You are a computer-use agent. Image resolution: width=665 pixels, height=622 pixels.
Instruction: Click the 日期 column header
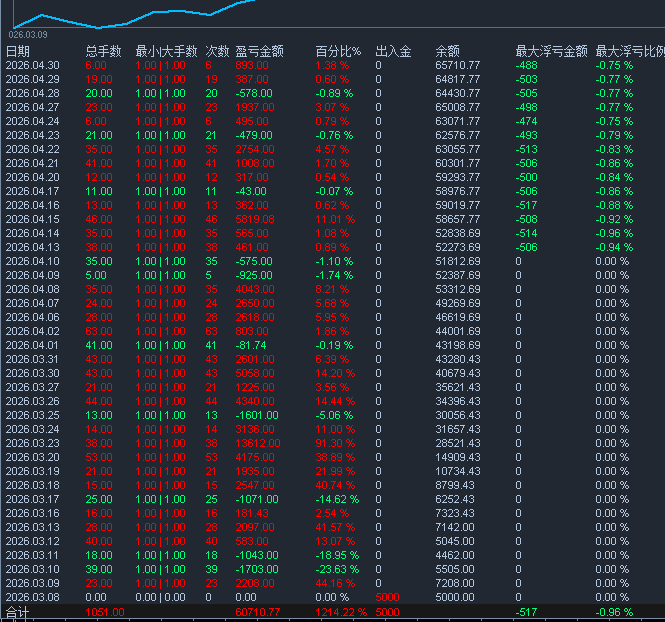(18, 51)
